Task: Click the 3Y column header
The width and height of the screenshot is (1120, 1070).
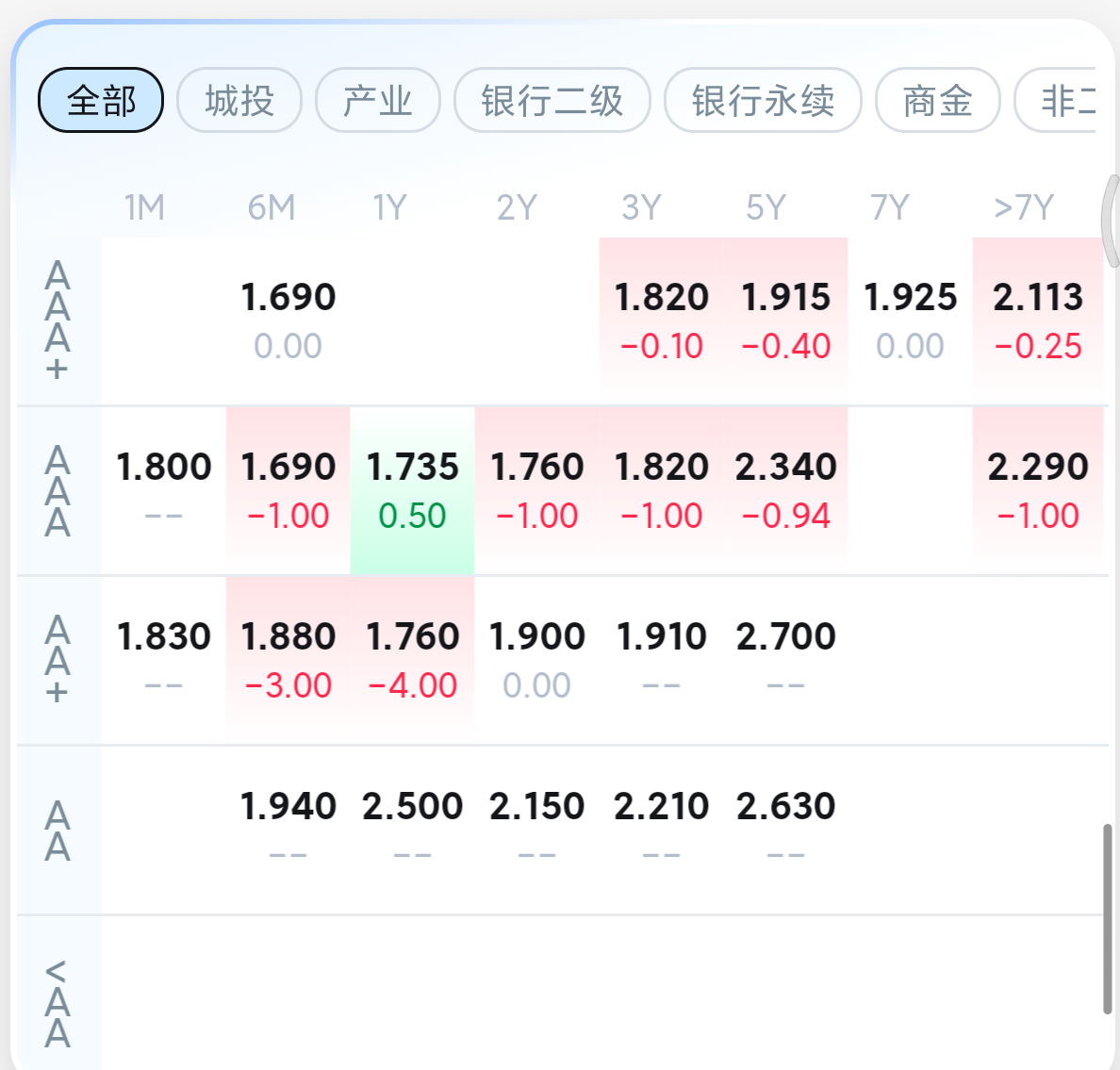Action: (641, 207)
